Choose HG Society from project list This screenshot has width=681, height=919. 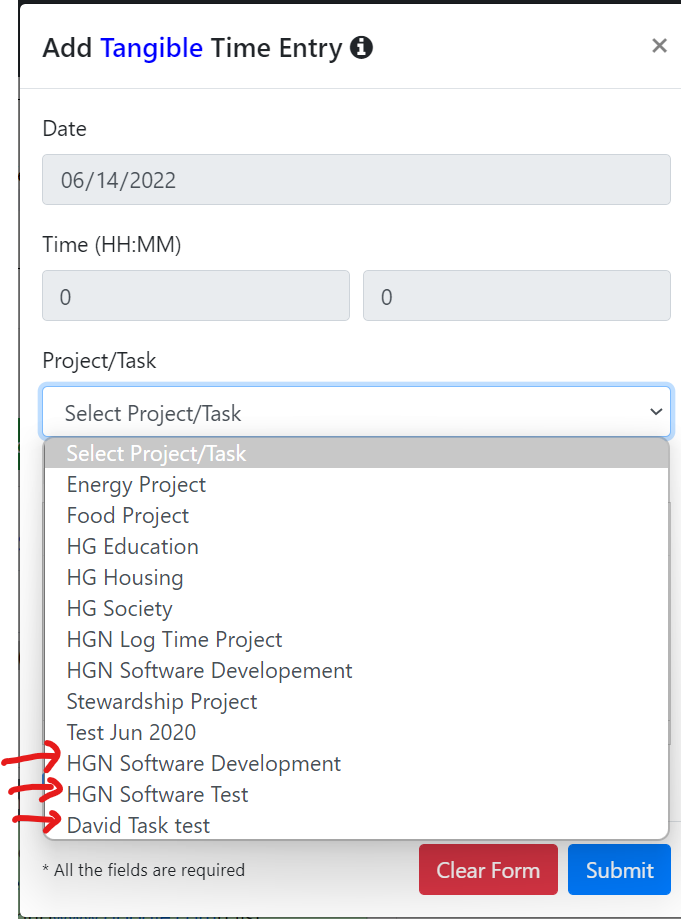pos(356,609)
